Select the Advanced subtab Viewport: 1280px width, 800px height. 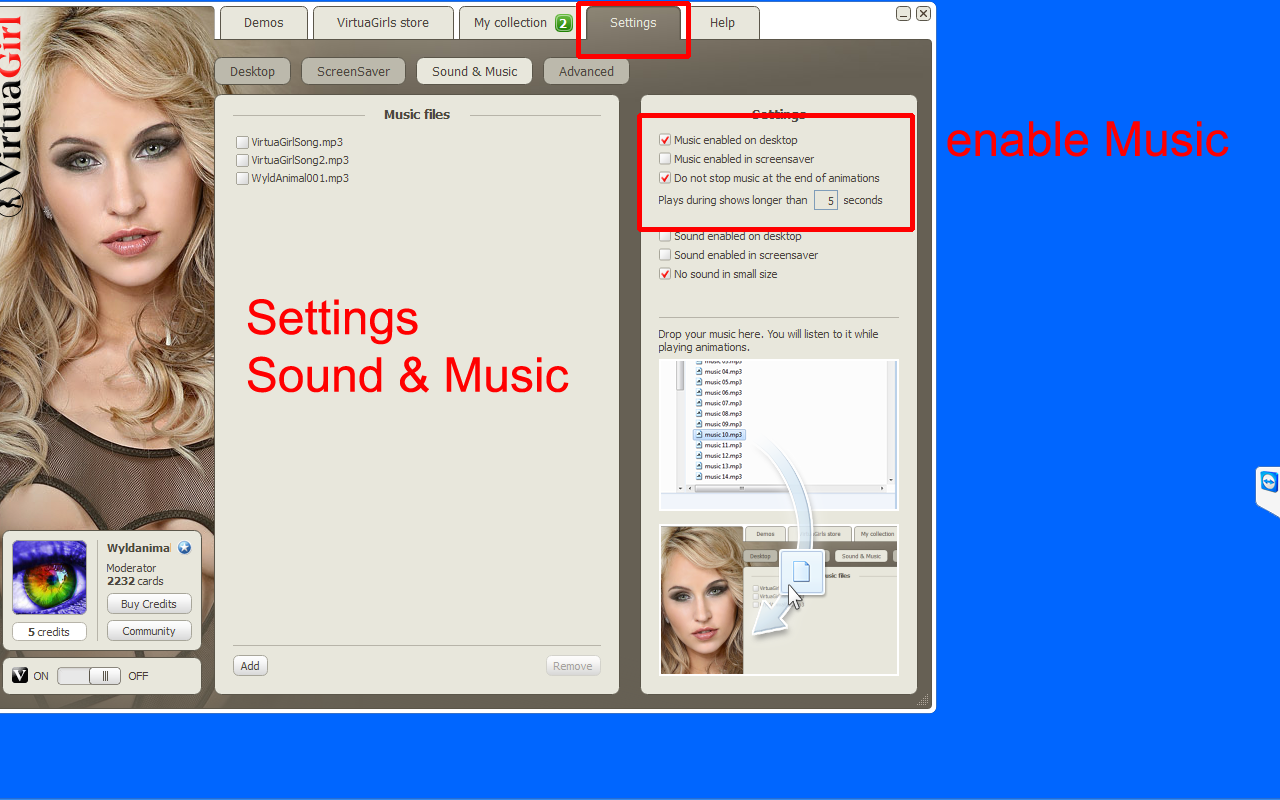586,71
